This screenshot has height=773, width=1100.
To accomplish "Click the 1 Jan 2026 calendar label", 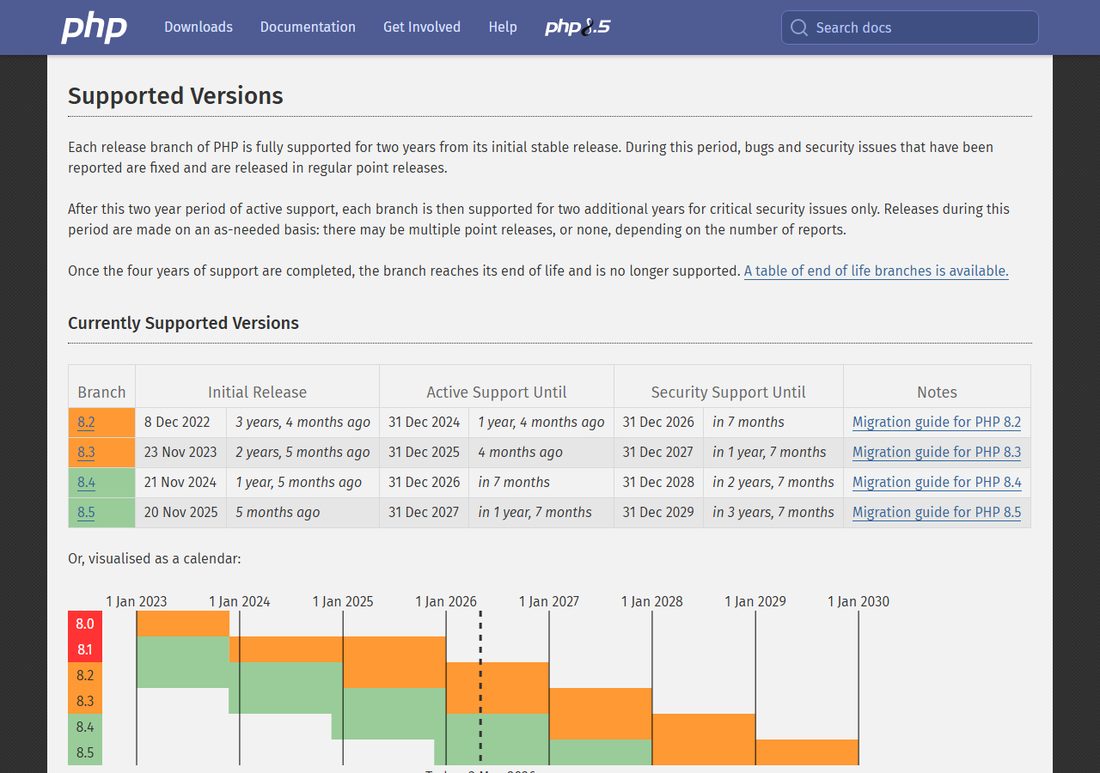I will click(x=446, y=602).
